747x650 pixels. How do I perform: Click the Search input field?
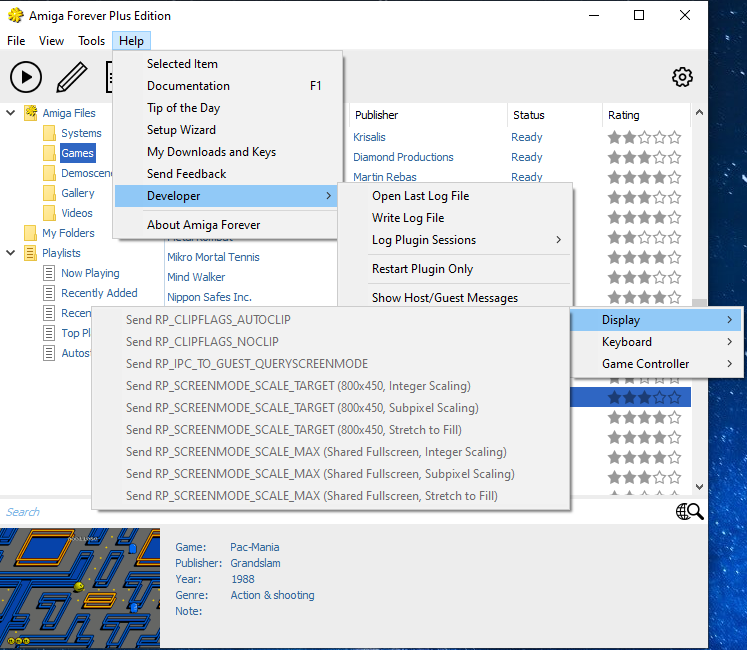click(x=333, y=512)
